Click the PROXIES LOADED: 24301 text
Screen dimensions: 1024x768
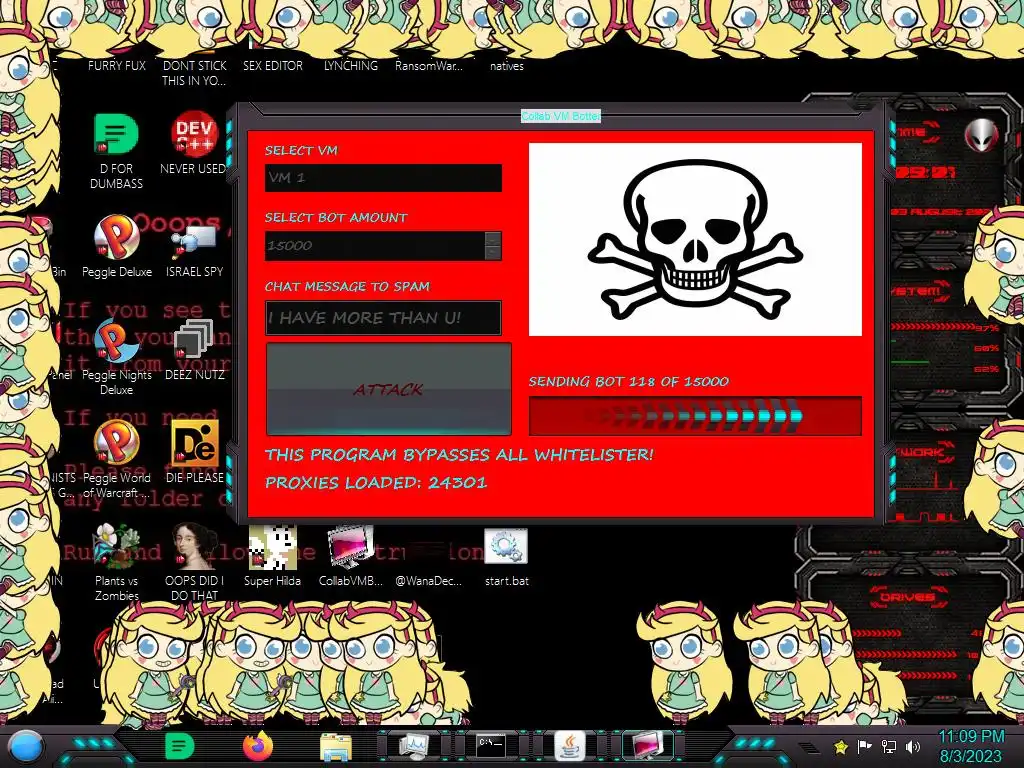(376, 483)
